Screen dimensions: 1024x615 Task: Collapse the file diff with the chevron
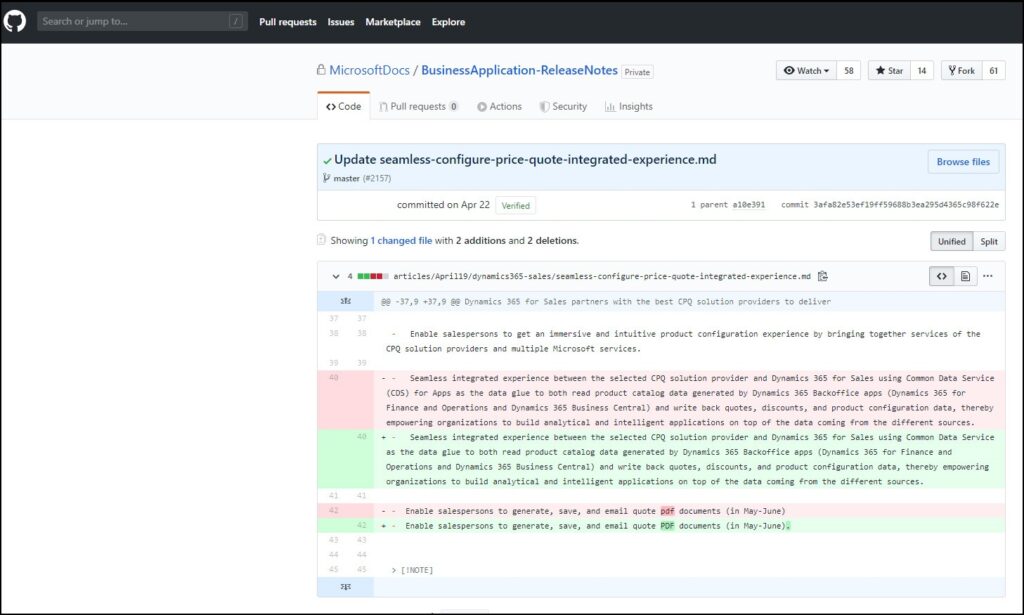(336, 276)
